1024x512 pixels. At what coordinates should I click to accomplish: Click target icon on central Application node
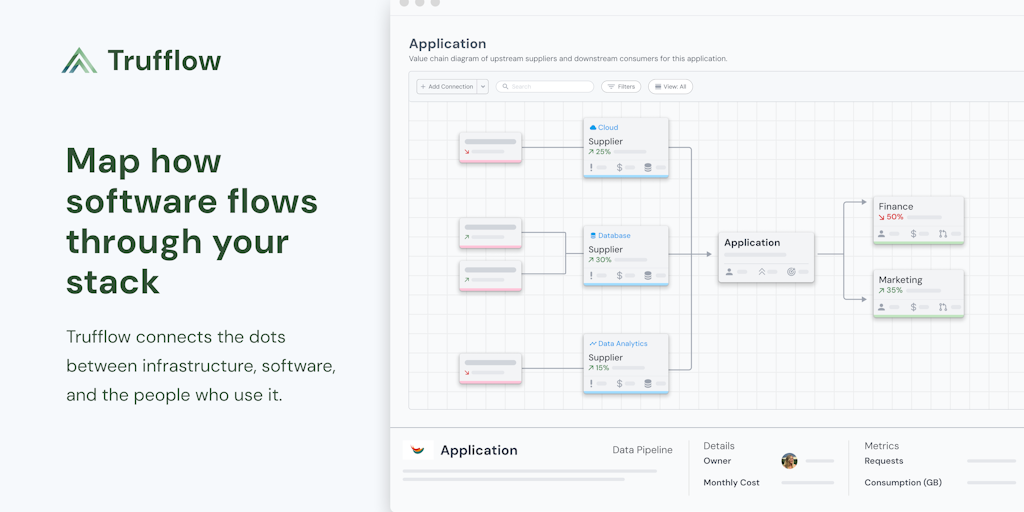(791, 271)
